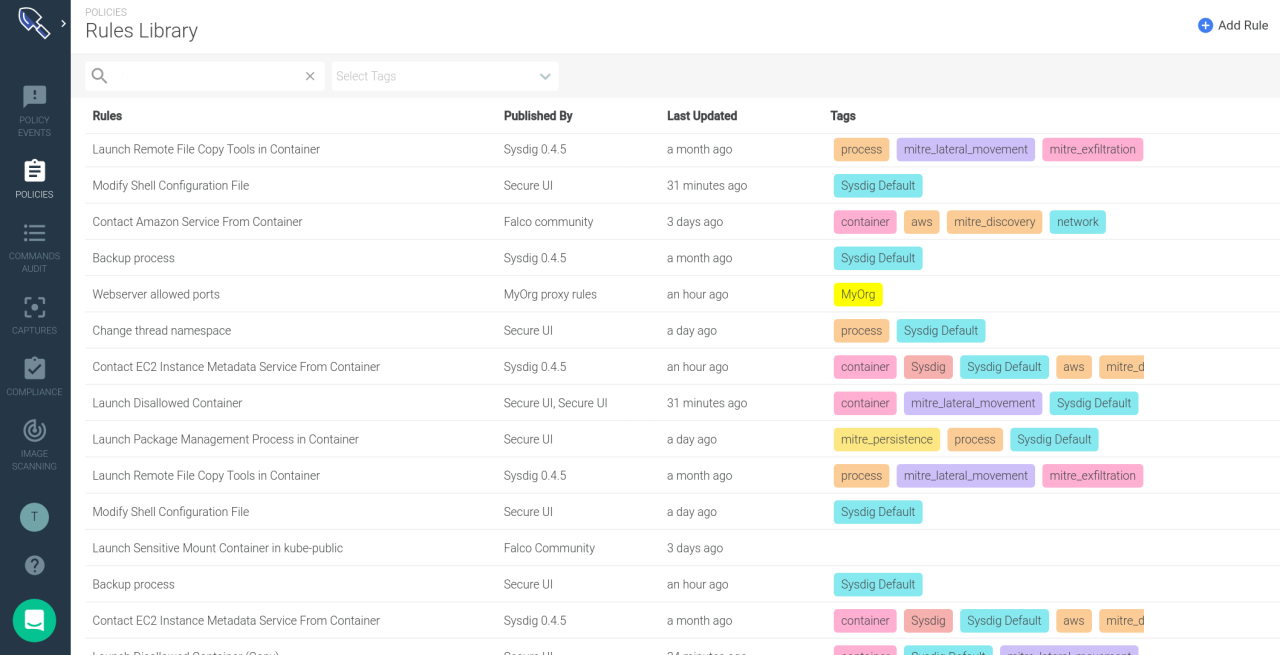Open the green chat support bubble
Image resolution: width=1280 pixels, height=655 pixels.
click(x=34, y=621)
